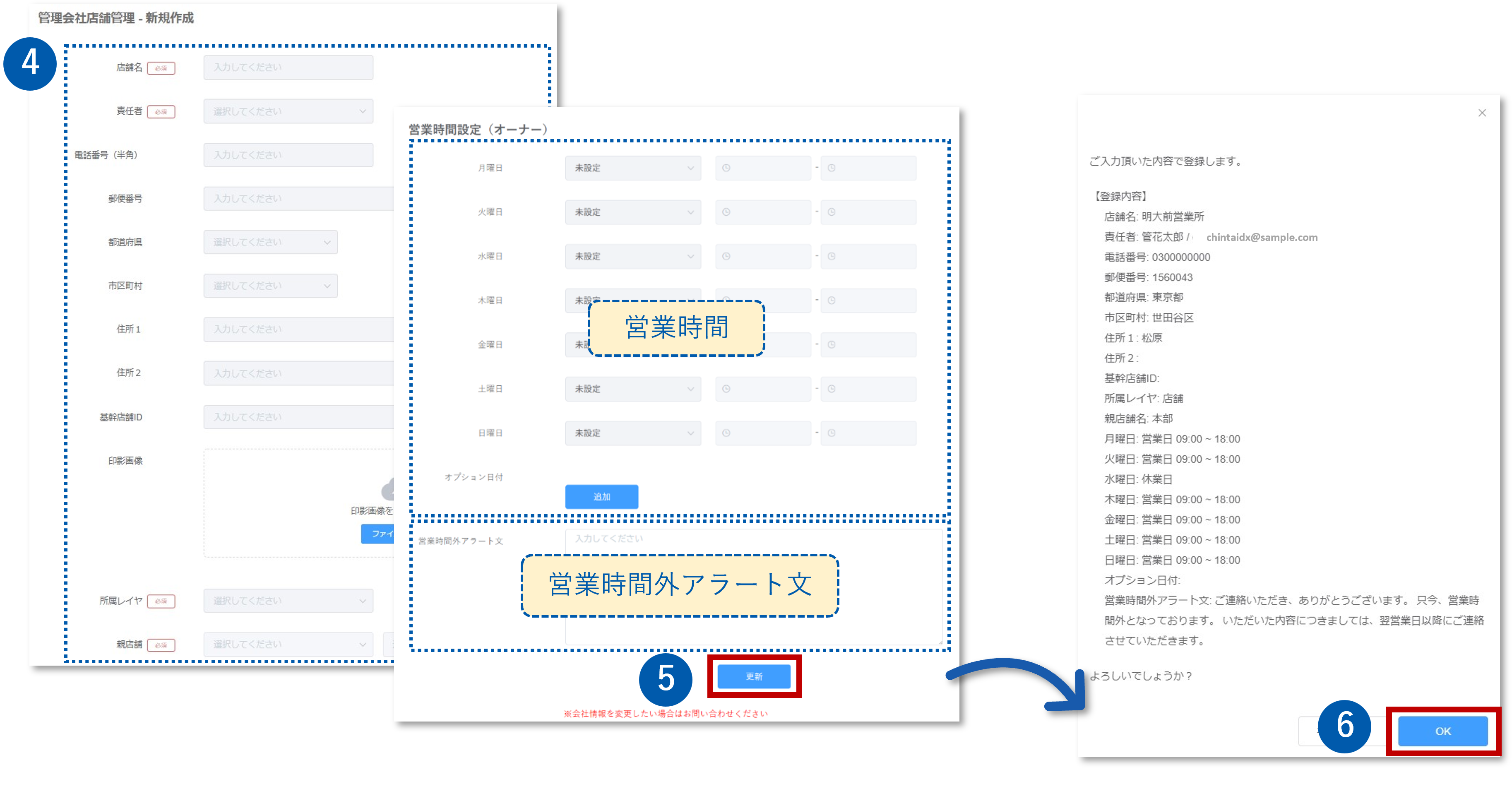Click the clock icon for 金曜日 start time
Screen dimensions: 1512x801
(726, 344)
